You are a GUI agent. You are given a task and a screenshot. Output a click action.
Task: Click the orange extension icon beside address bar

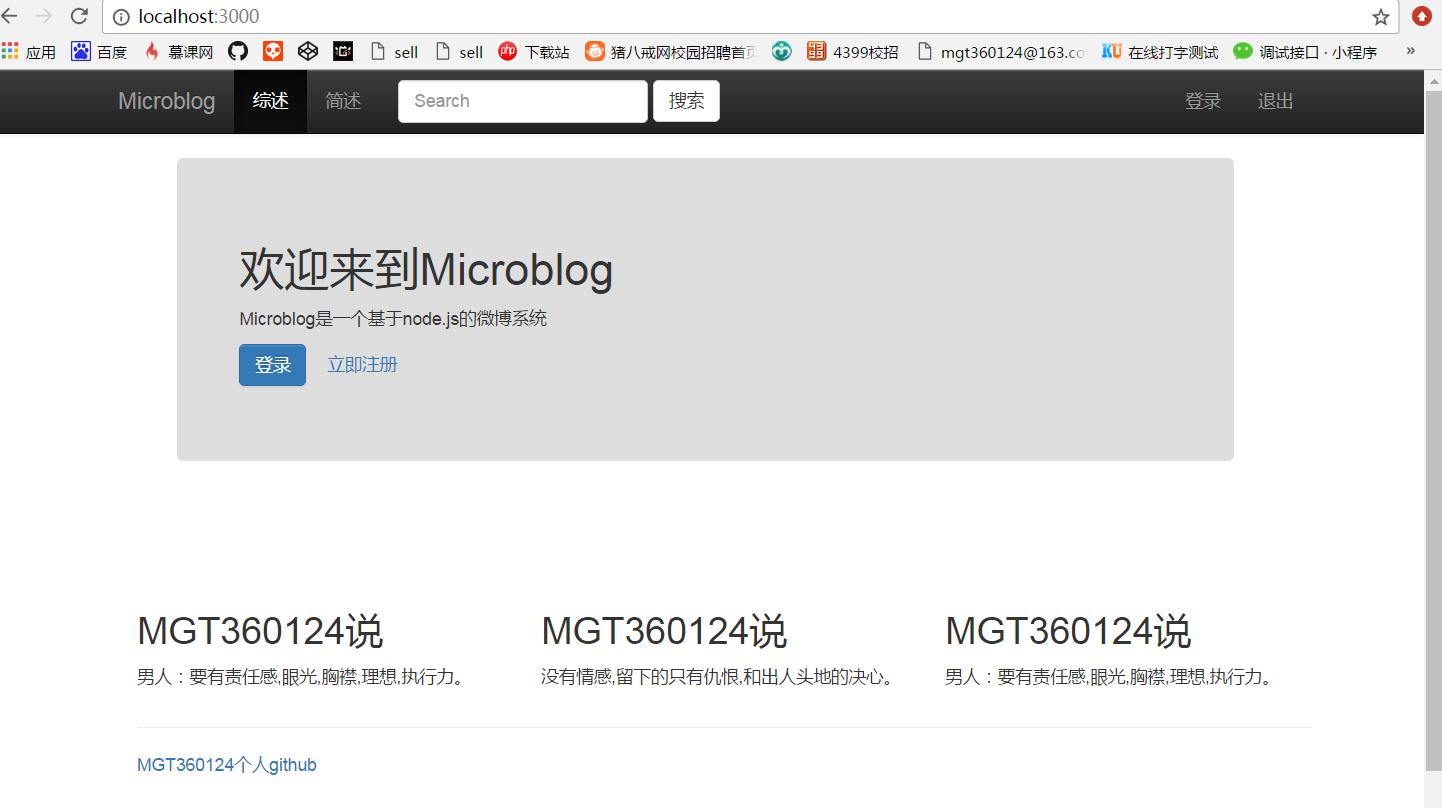(x=1422, y=16)
